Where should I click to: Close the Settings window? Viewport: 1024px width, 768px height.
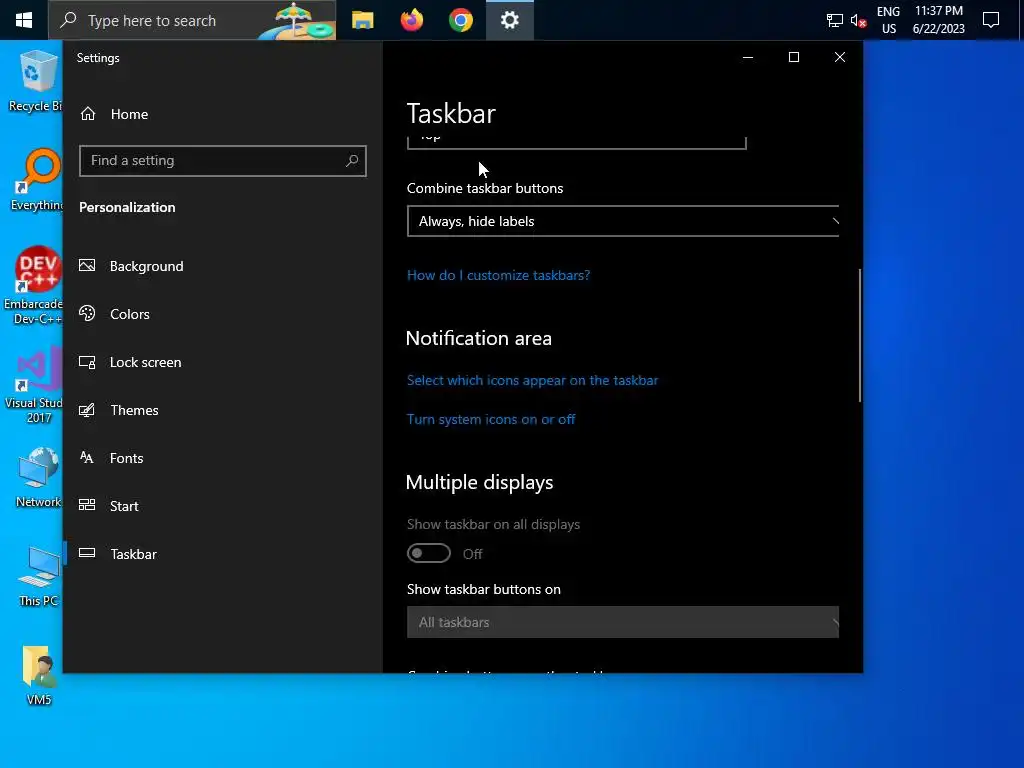point(840,57)
